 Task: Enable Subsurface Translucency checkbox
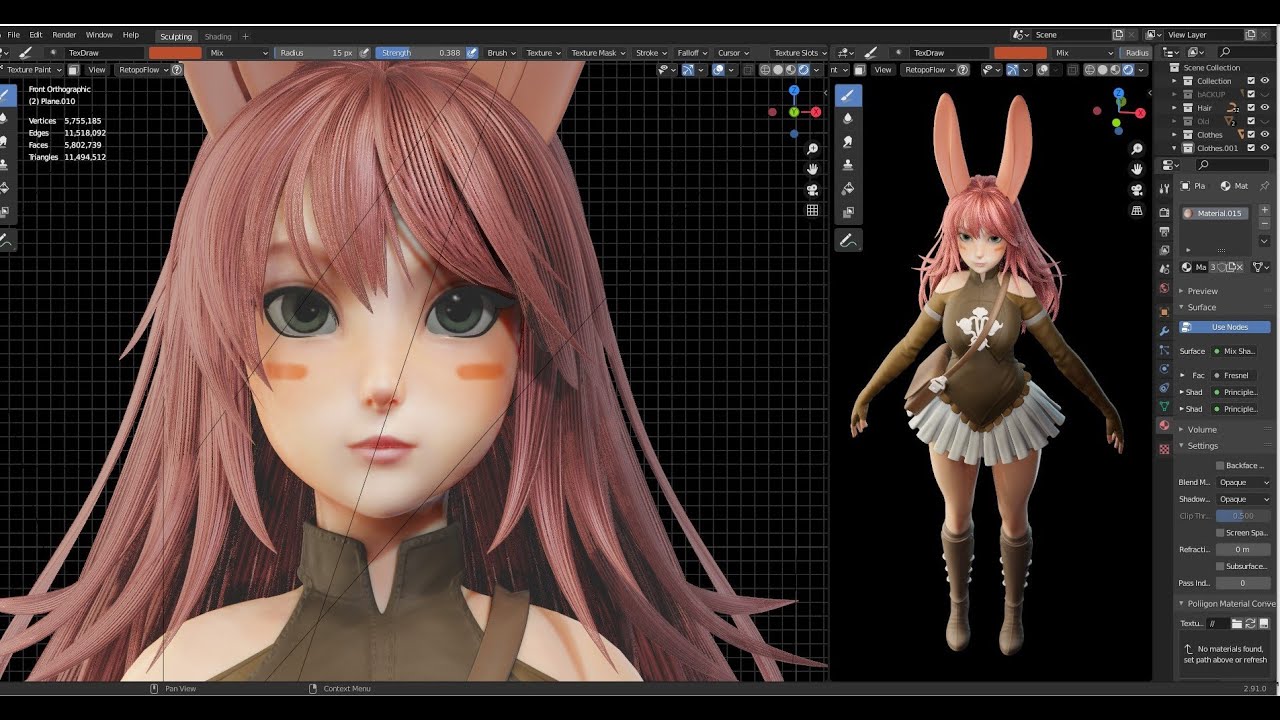coord(1220,566)
